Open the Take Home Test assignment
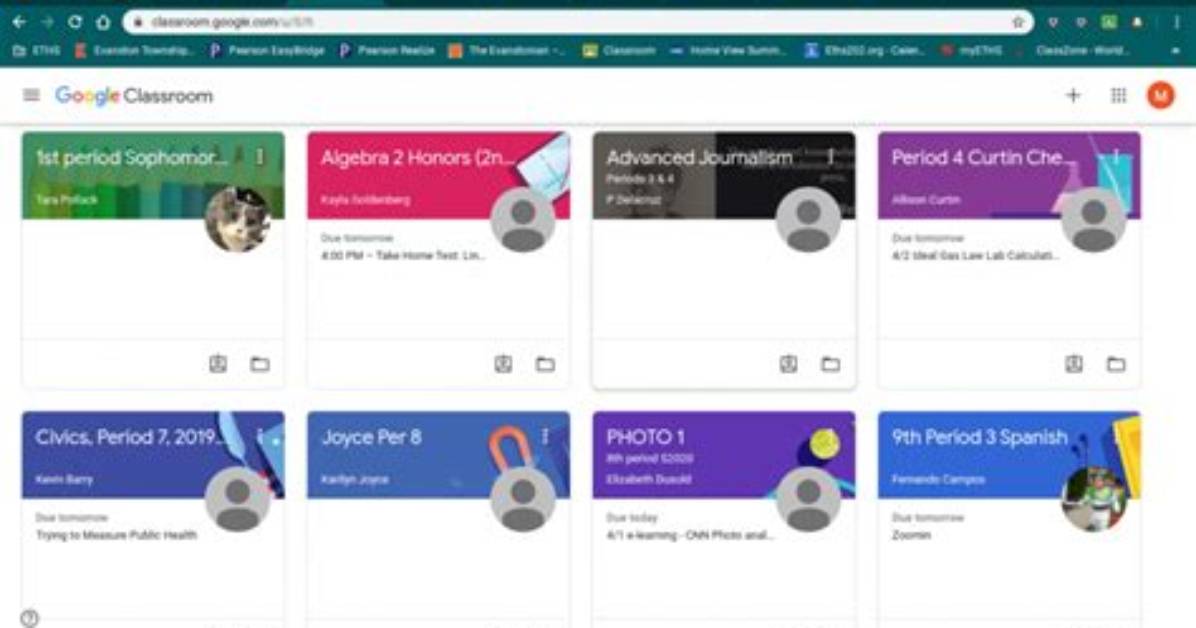Viewport: 1196px width, 628px height. 403,255
